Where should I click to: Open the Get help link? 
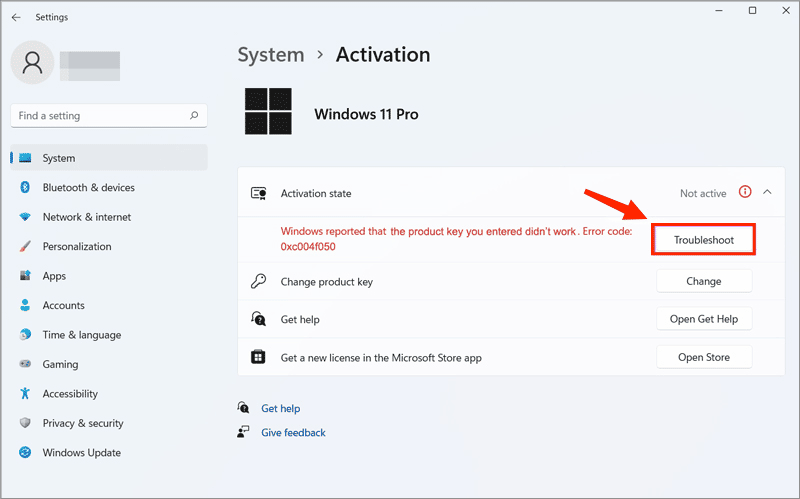pyautogui.click(x=281, y=408)
